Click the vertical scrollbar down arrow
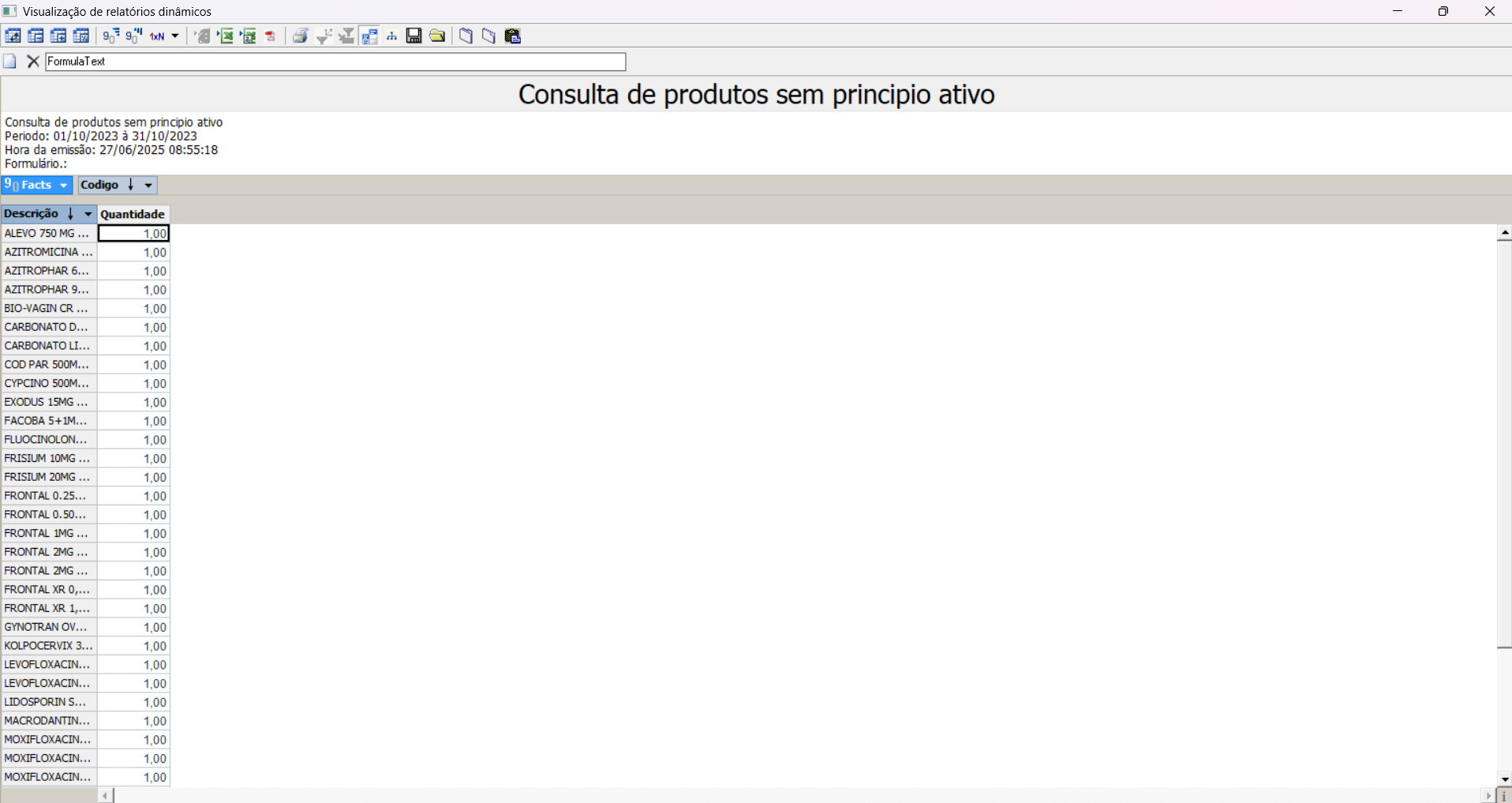 1505,779
